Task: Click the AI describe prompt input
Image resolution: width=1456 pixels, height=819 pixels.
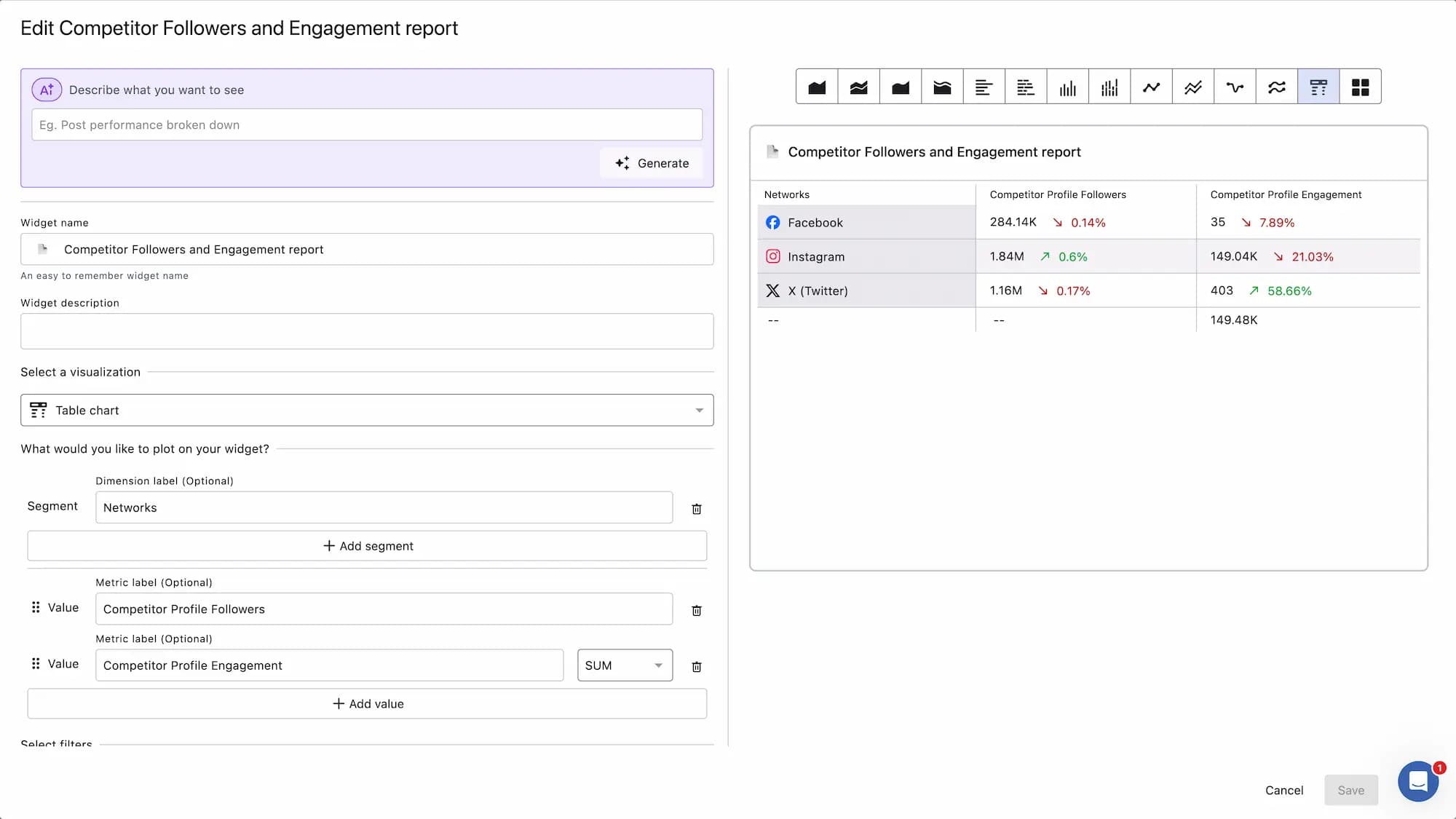Action: [x=367, y=124]
